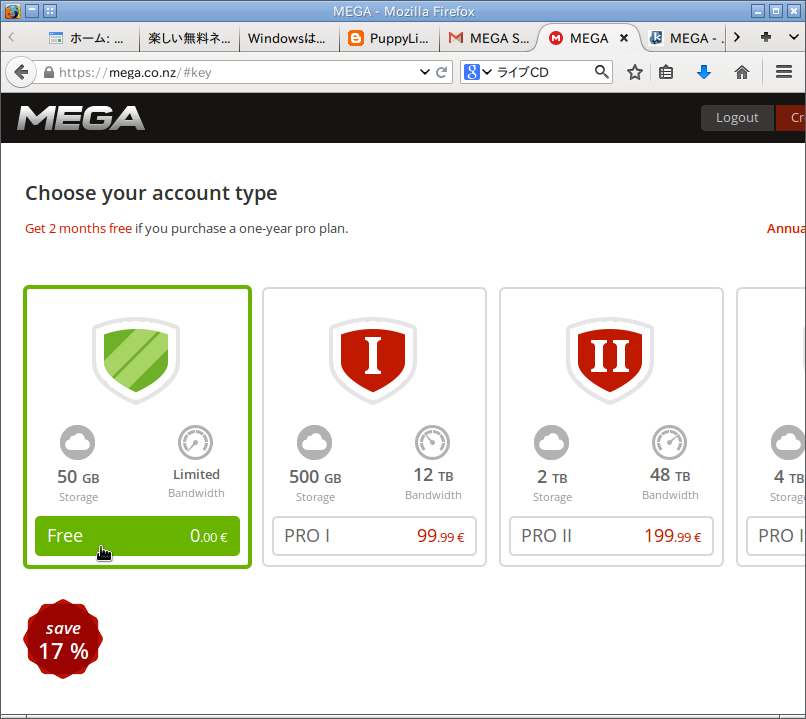Expand the URL history dropdown arrow
This screenshot has width=806, height=719.
(425, 72)
